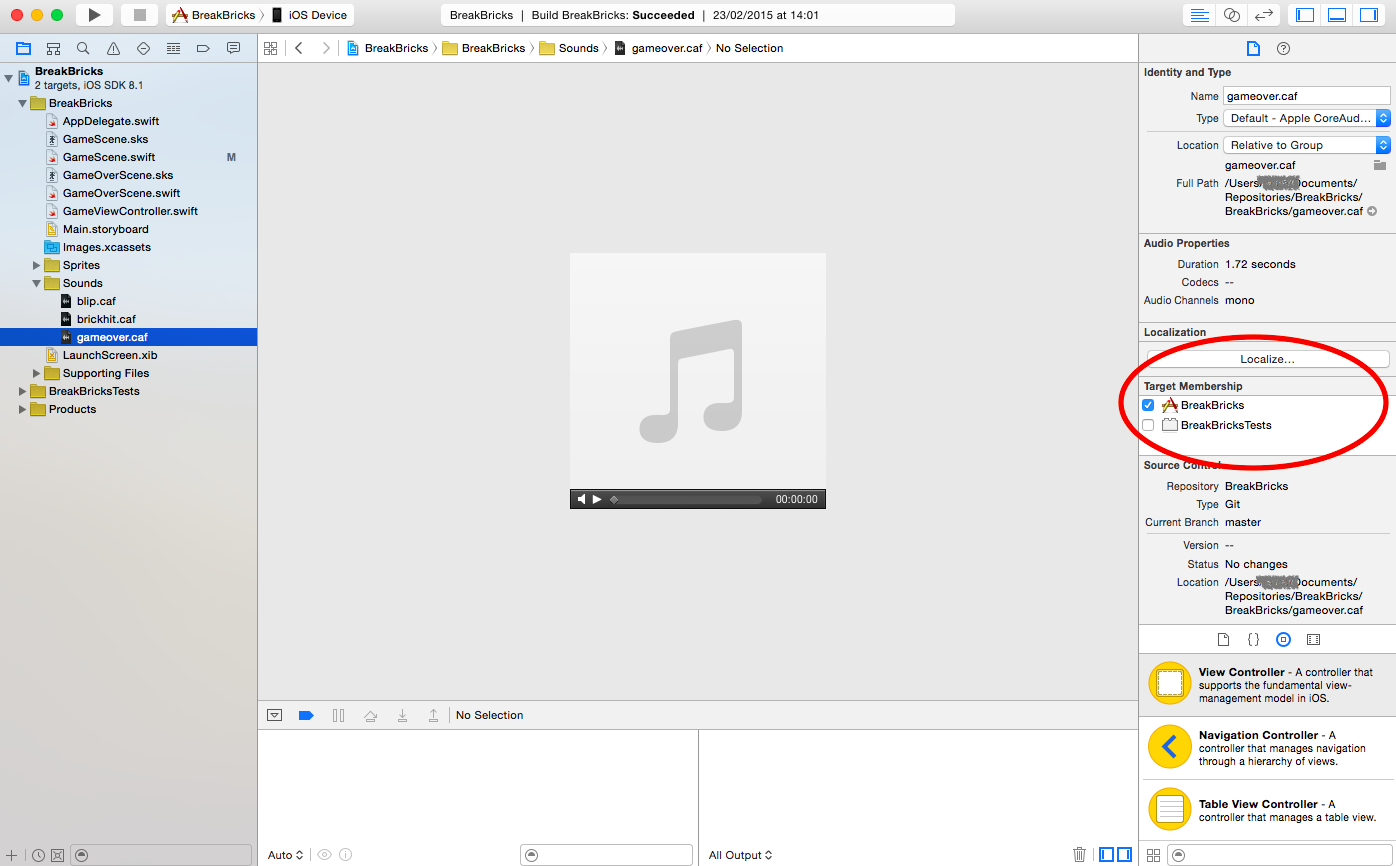
Task: Expand the Supporting Files folder
Action: pyautogui.click(x=37, y=373)
